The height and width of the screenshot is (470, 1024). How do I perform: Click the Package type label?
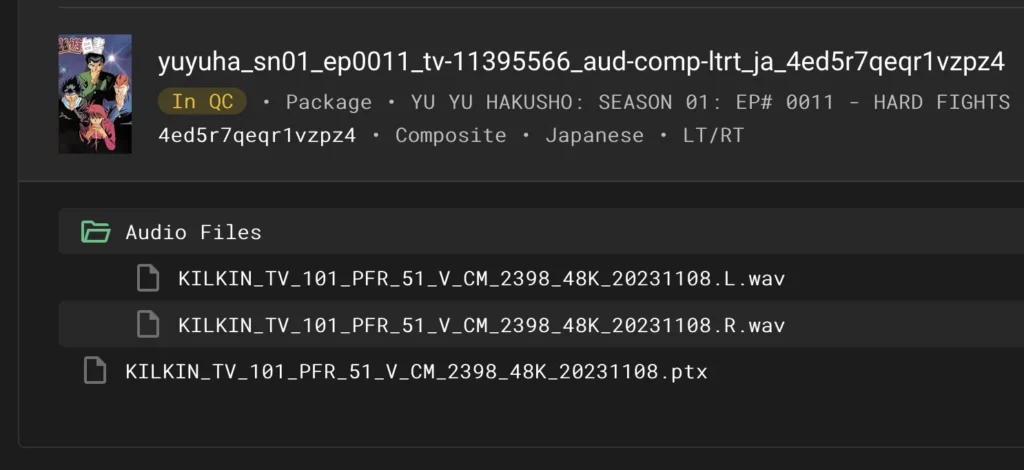[x=328, y=102]
